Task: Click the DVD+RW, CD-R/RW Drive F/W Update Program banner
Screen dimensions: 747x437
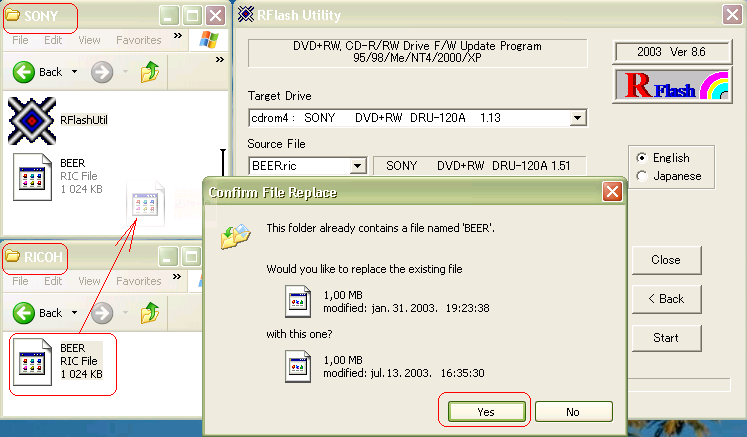Action: tap(417, 52)
